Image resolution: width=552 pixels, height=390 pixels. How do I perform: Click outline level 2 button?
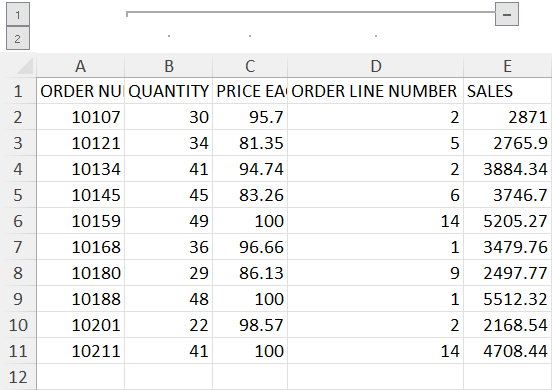[18, 38]
